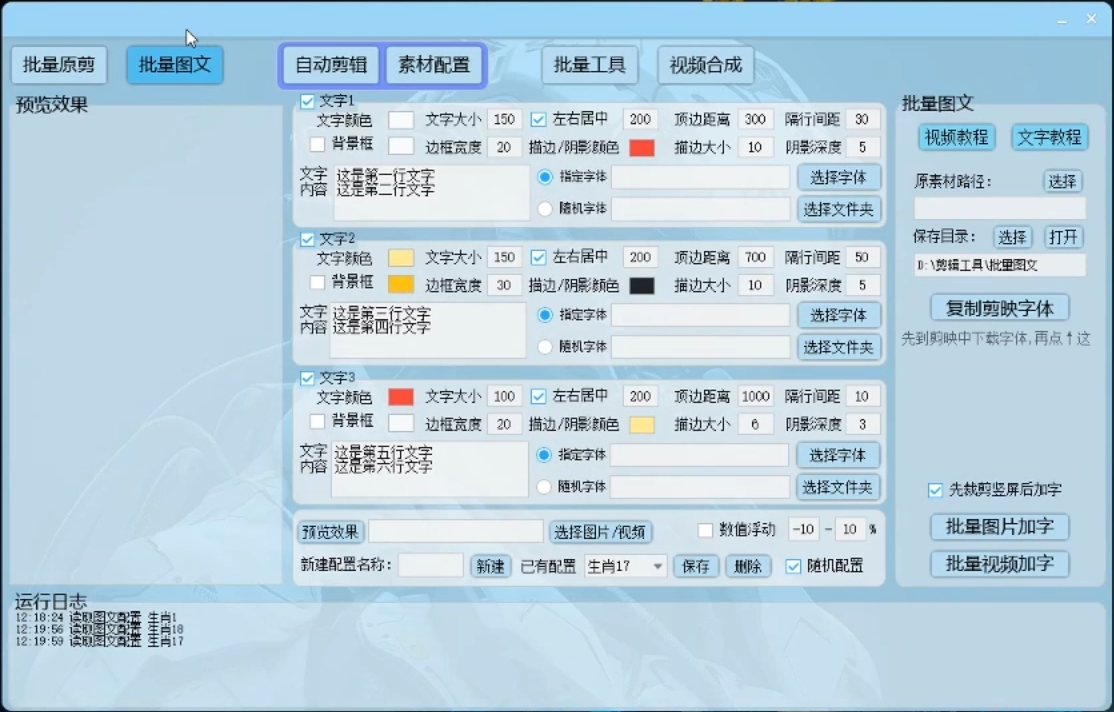Open the yellow 文字颜色 swatch for 文字2
This screenshot has width=1114, height=712.
[x=401, y=258]
